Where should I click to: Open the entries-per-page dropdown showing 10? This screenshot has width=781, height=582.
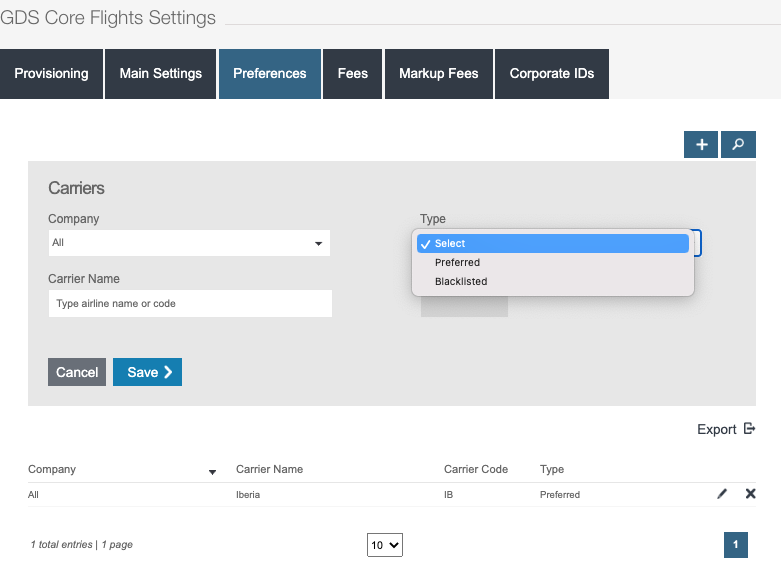(385, 545)
